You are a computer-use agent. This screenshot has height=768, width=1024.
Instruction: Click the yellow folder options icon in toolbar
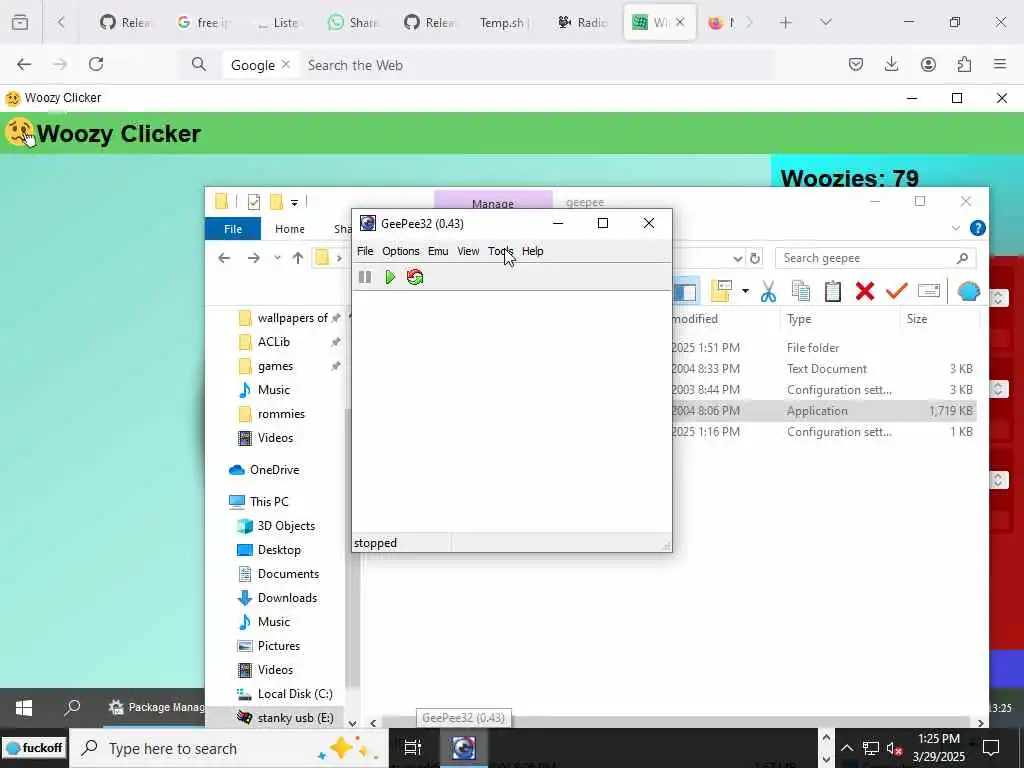(722, 291)
